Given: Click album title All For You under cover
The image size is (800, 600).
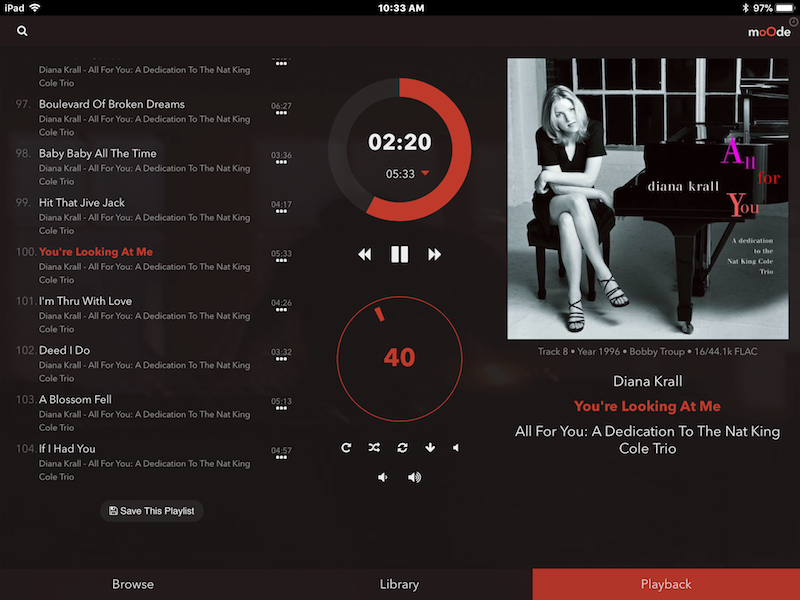Looking at the screenshot, I should pos(647,440).
